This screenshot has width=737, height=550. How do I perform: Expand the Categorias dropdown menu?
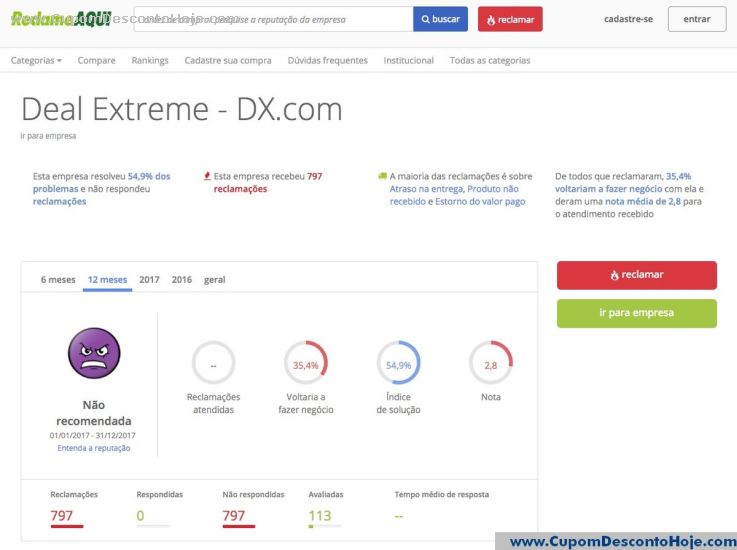[36, 60]
